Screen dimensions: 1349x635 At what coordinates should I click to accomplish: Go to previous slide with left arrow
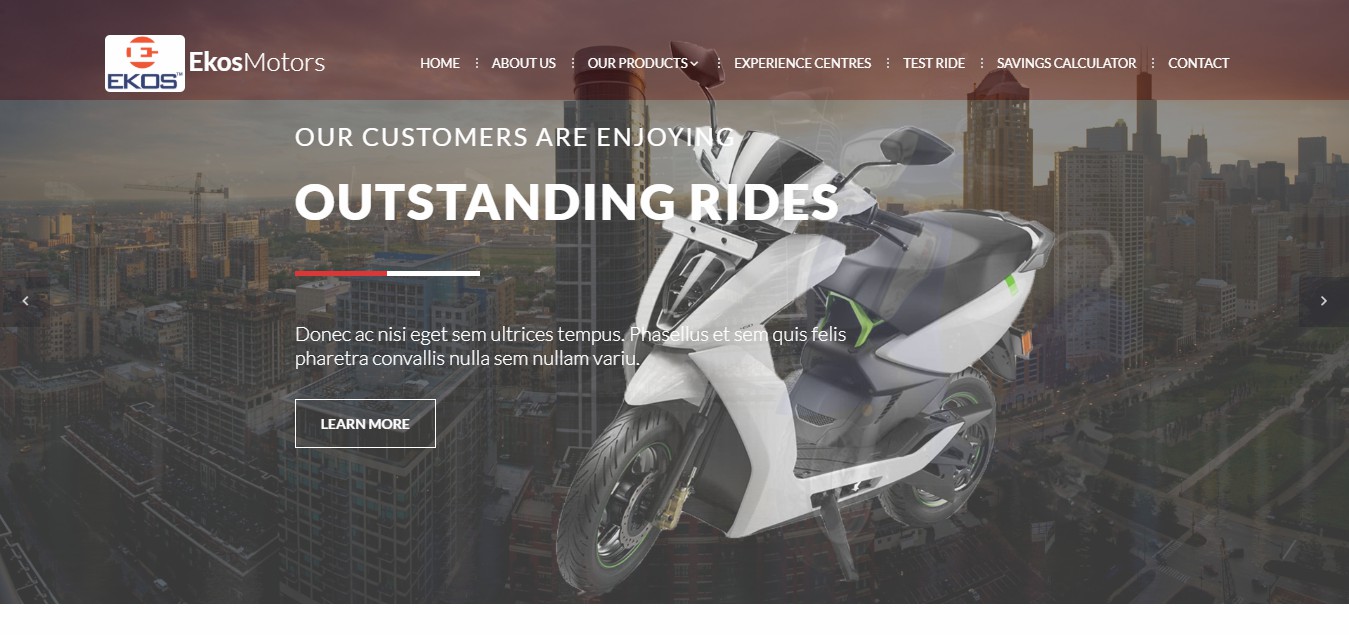[25, 301]
